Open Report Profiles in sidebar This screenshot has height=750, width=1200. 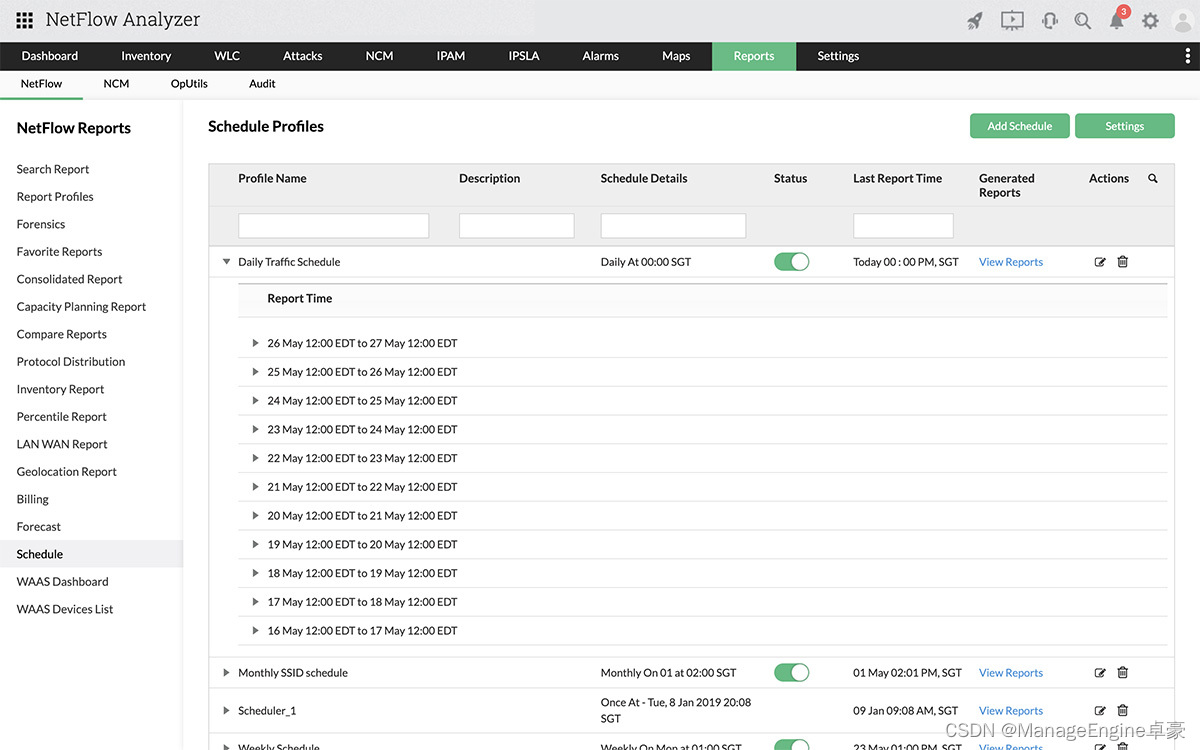coord(55,197)
